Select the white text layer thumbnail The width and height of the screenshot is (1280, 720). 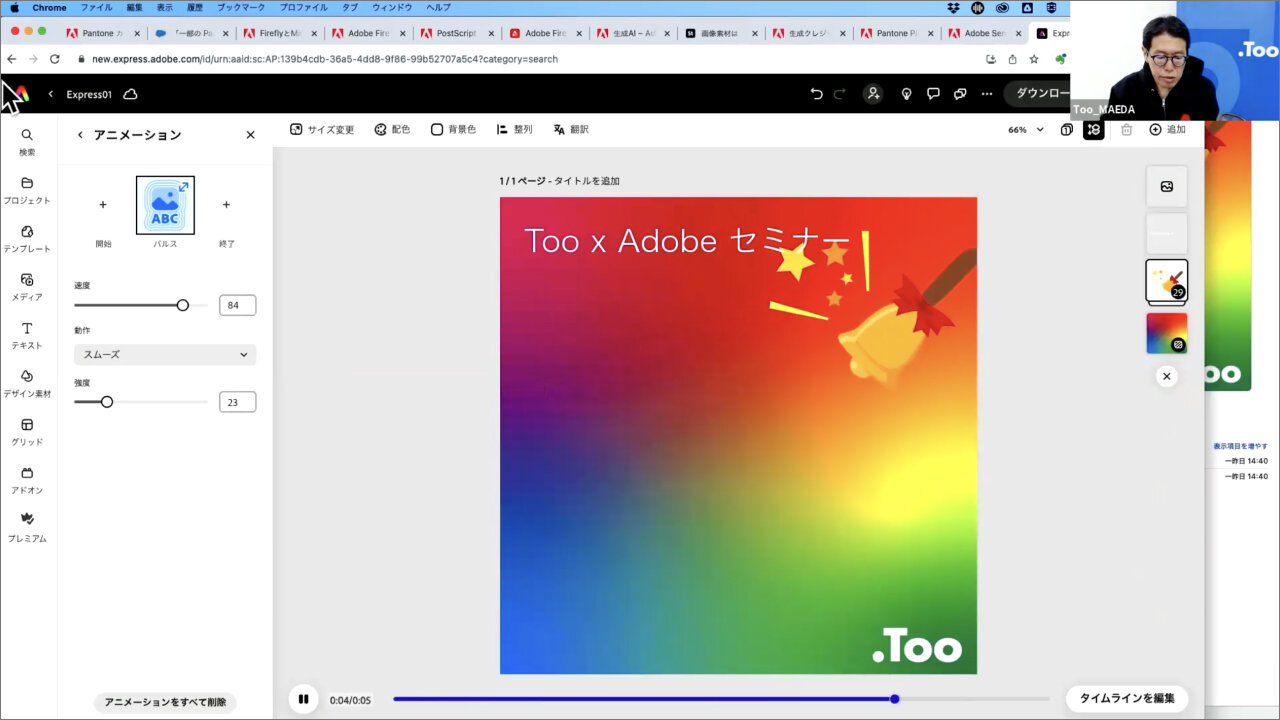1167,233
